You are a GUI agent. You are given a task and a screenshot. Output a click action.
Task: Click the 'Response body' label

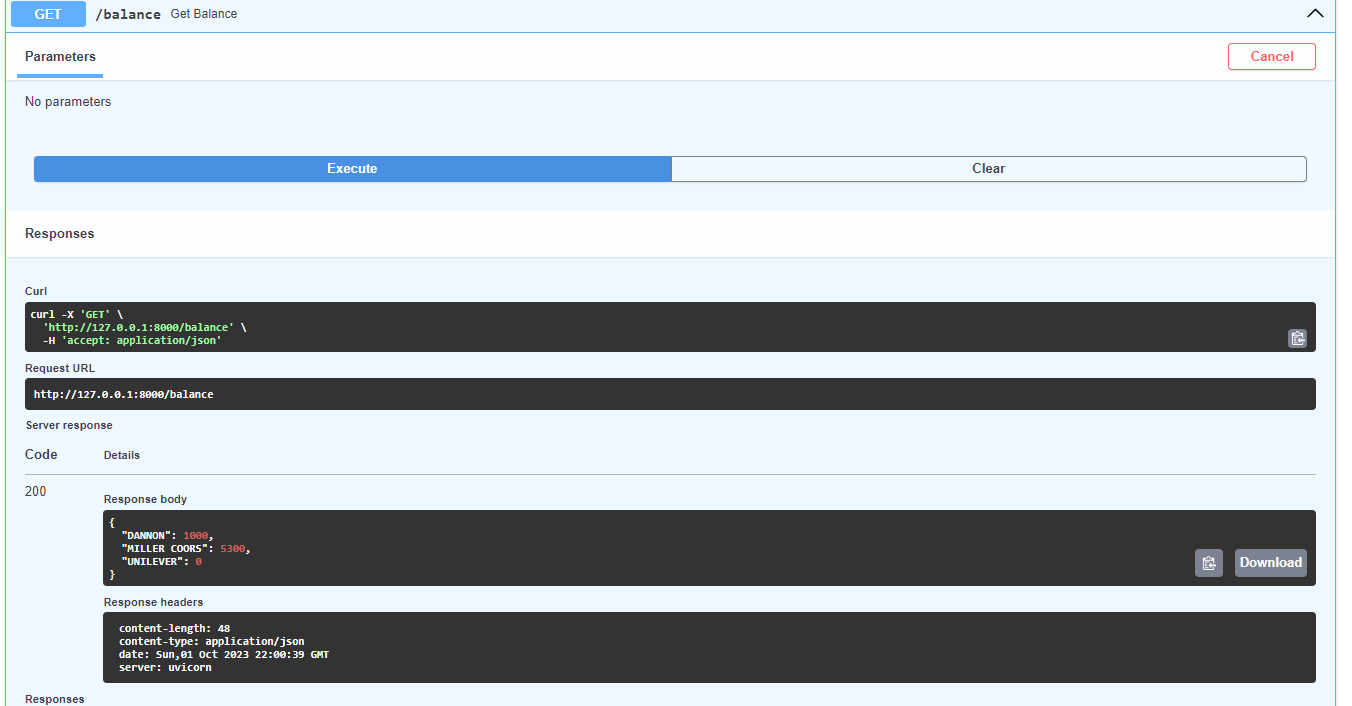pyautogui.click(x=146, y=499)
